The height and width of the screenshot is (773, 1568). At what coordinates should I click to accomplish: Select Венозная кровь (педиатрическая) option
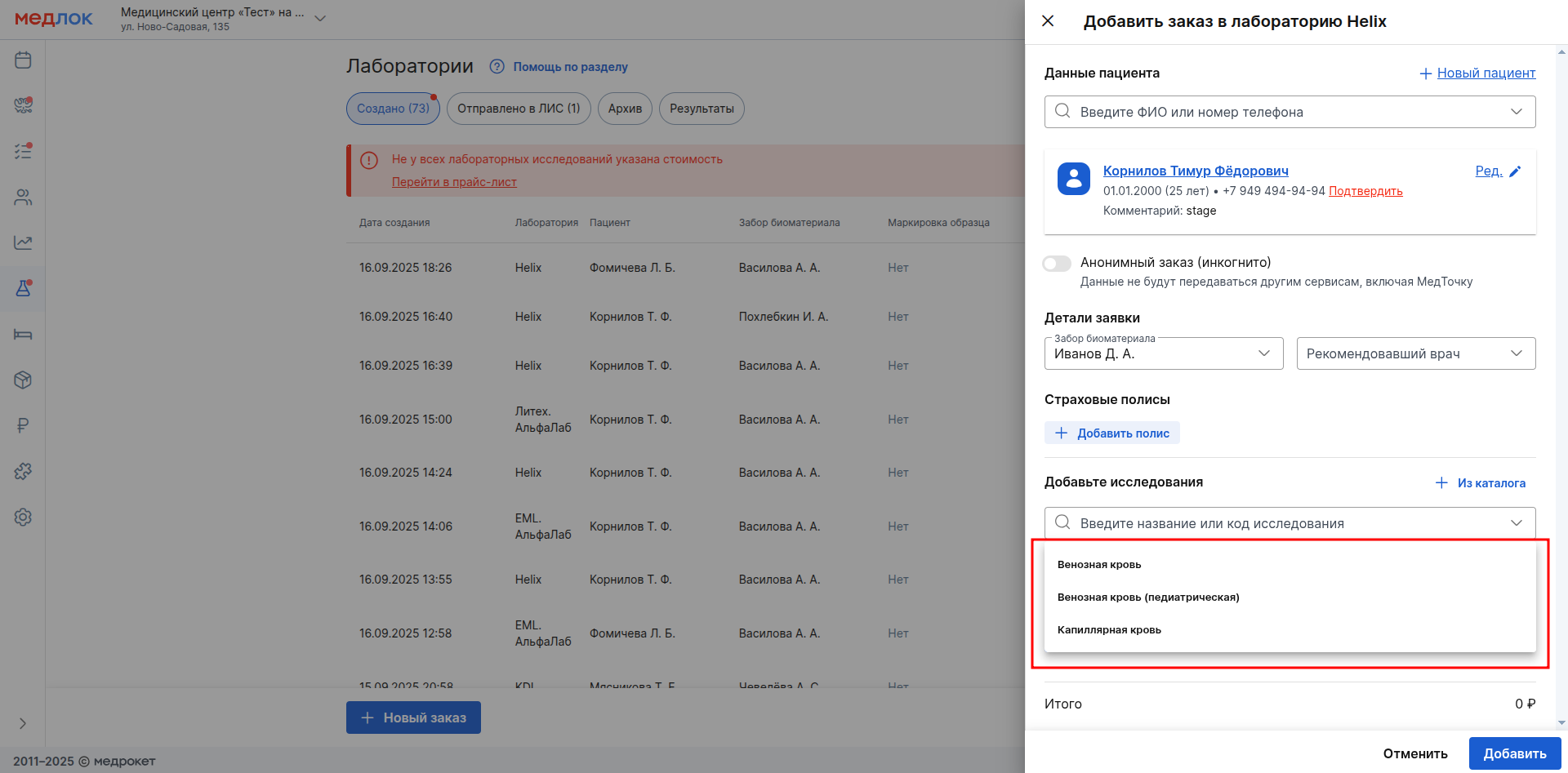point(1148,598)
